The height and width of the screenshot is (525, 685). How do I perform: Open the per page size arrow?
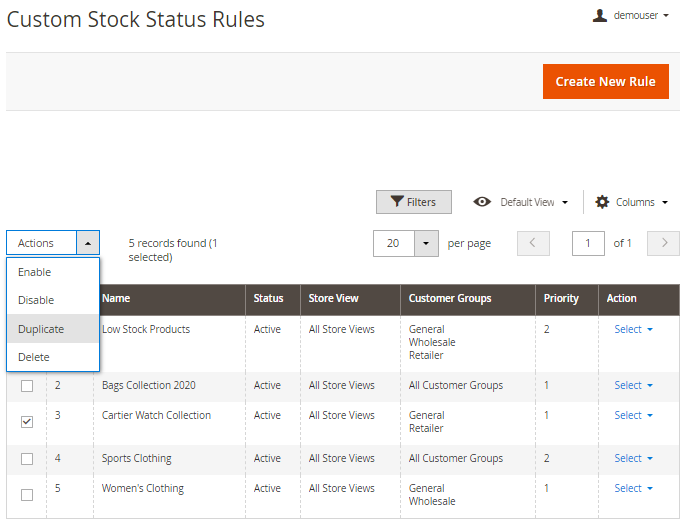pos(427,243)
